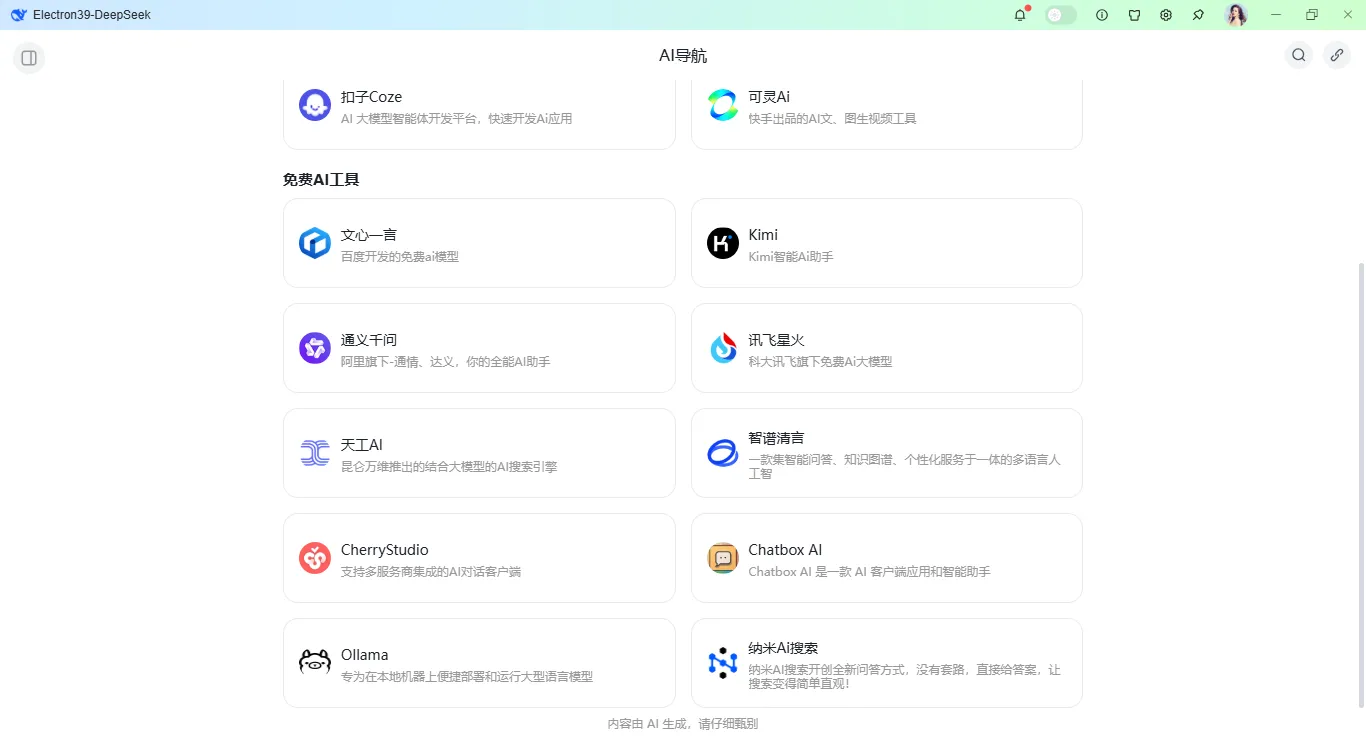Click the 纳米AI搜索 logo icon
Viewport: 1366px width, 738px height.
[x=722, y=662]
